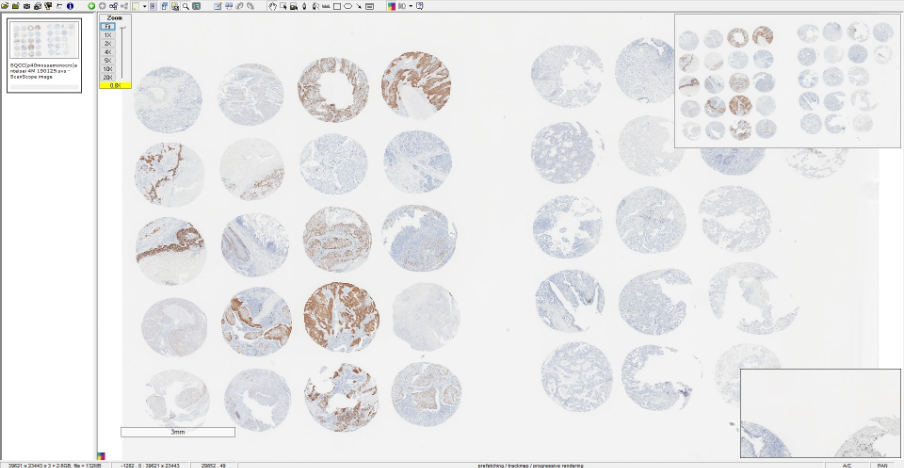Click the gray circle icon beside the green one

pyautogui.click(x=102, y=6)
